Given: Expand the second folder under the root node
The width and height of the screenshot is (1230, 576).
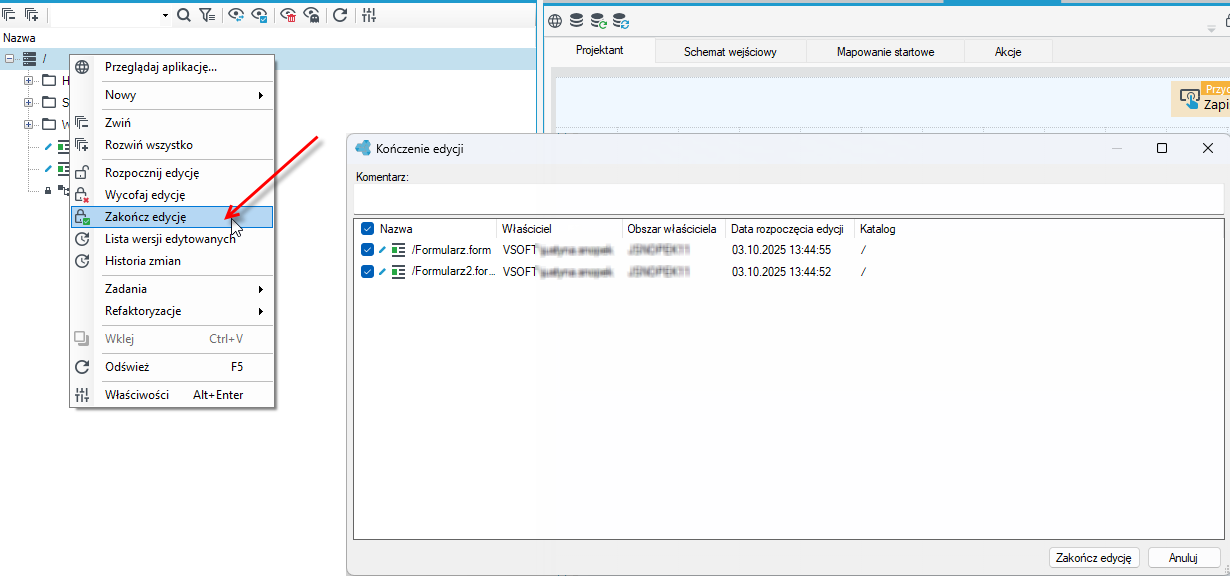Looking at the screenshot, I should click(x=29, y=103).
